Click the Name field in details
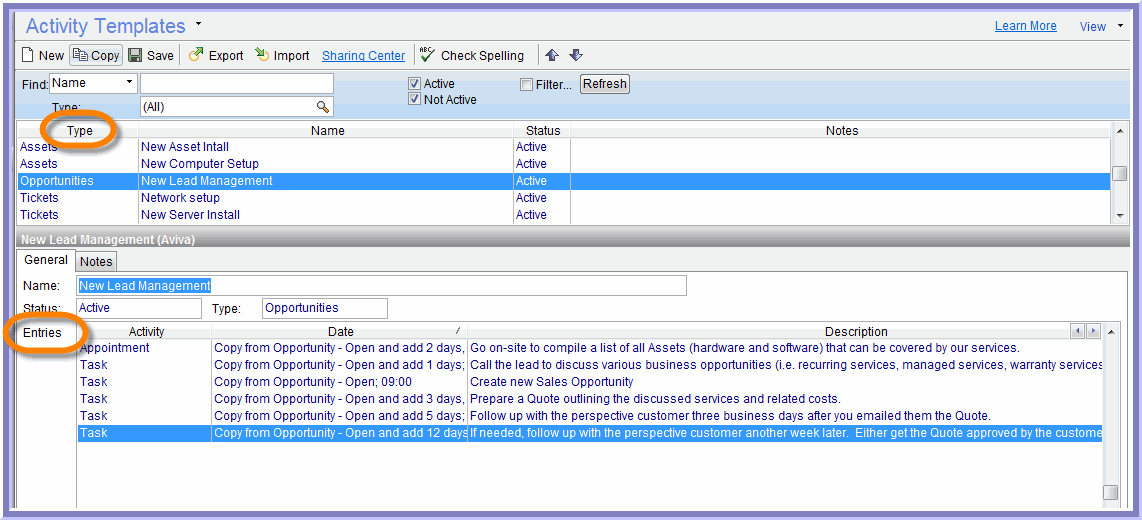Screen dimensions: 1142x520 click(381, 286)
